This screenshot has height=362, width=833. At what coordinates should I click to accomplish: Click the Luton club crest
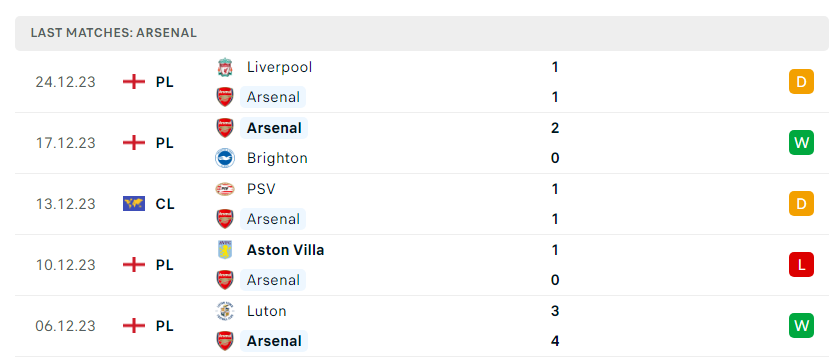click(x=225, y=311)
